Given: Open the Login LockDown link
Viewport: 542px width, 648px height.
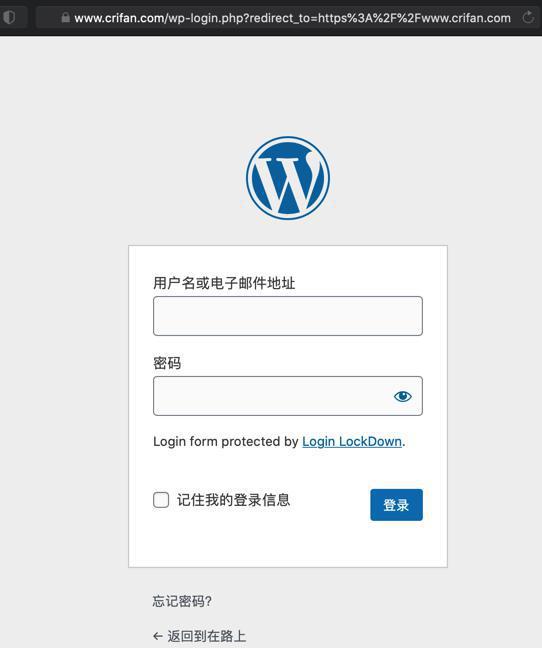Looking at the screenshot, I should pos(352,441).
